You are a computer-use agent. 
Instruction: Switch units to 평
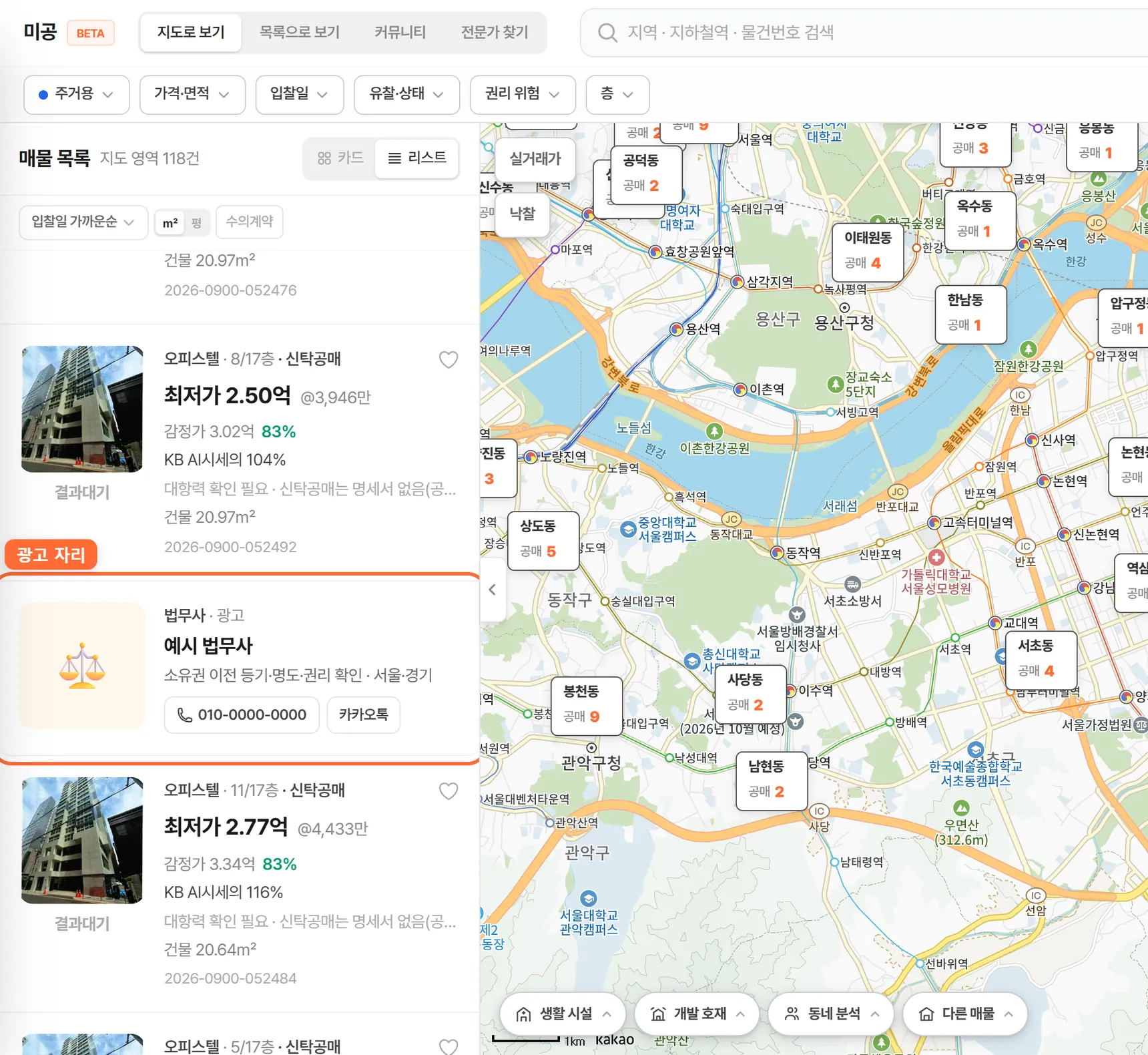coord(197,223)
